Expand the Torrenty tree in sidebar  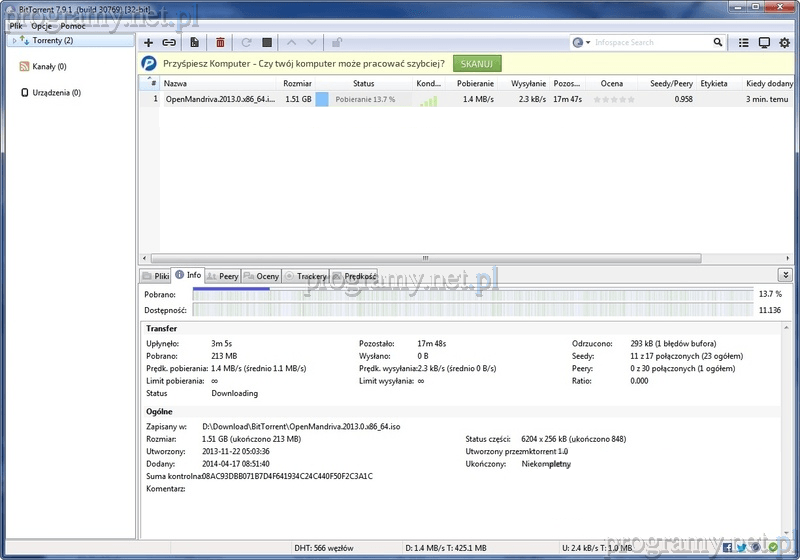[13, 41]
